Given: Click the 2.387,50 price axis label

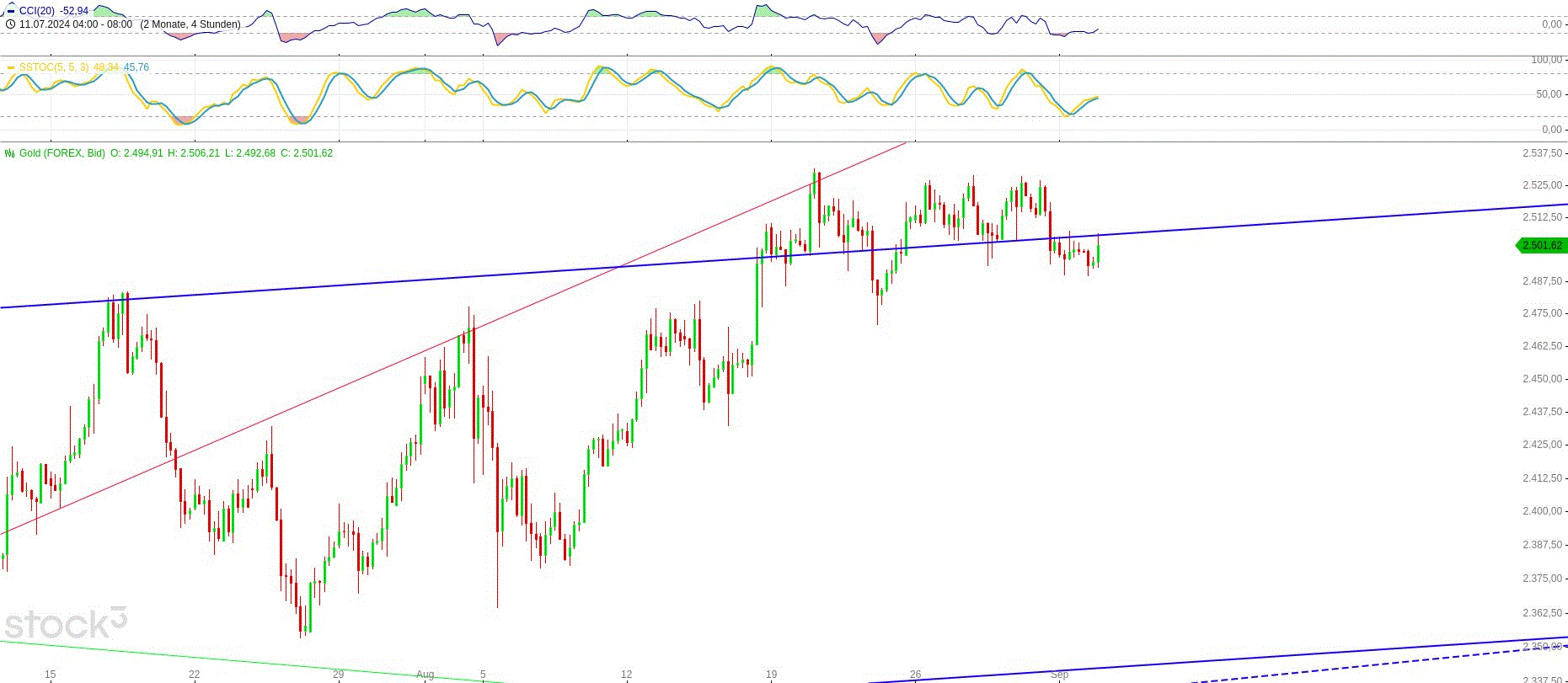Looking at the screenshot, I should click(x=1543, y=545).
